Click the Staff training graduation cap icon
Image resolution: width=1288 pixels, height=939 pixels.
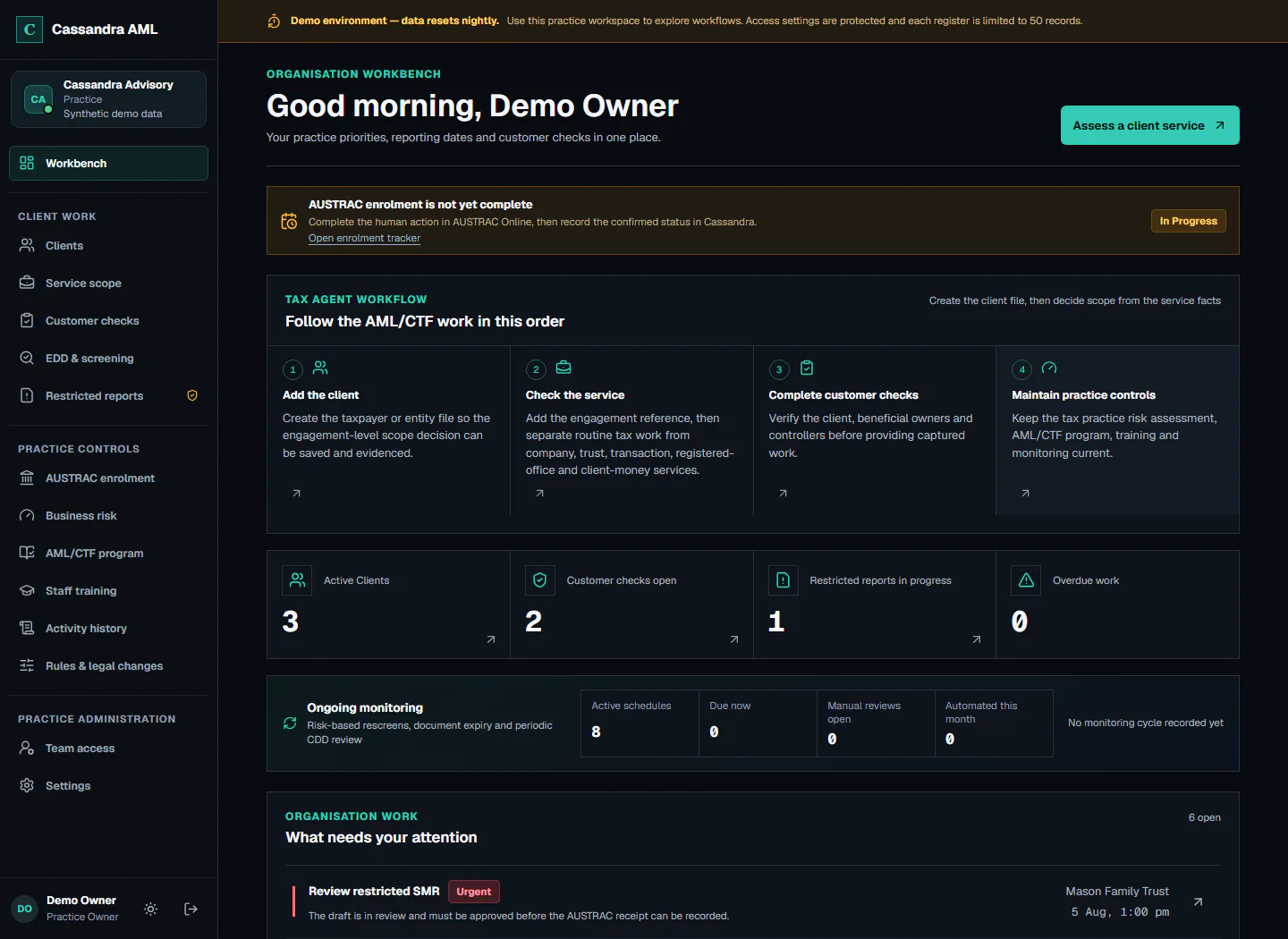(27, 591)
